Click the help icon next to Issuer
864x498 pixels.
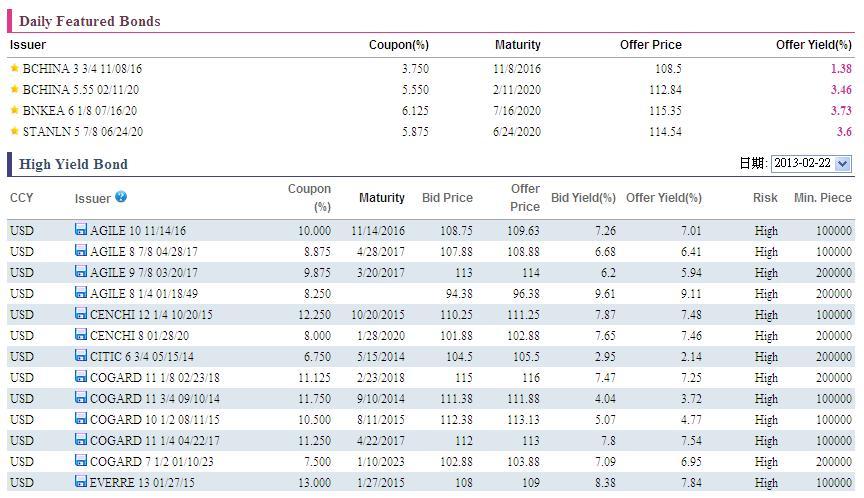click(121, 197)
